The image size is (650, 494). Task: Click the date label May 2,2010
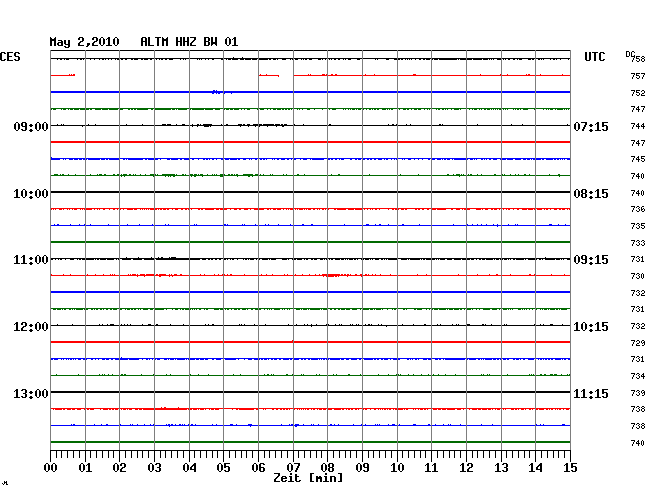click(84, 42)
